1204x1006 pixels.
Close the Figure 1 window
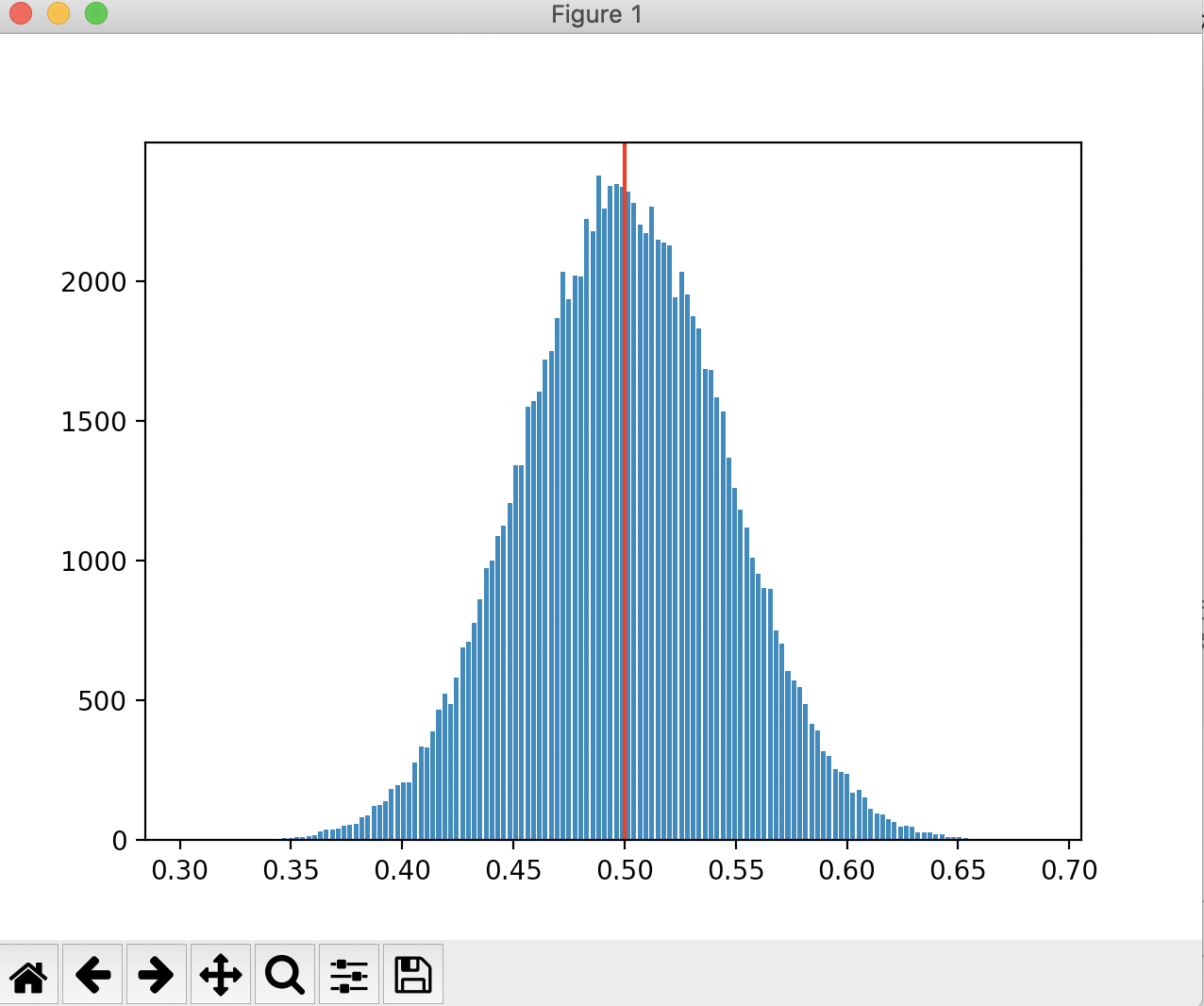click(21, 13)
